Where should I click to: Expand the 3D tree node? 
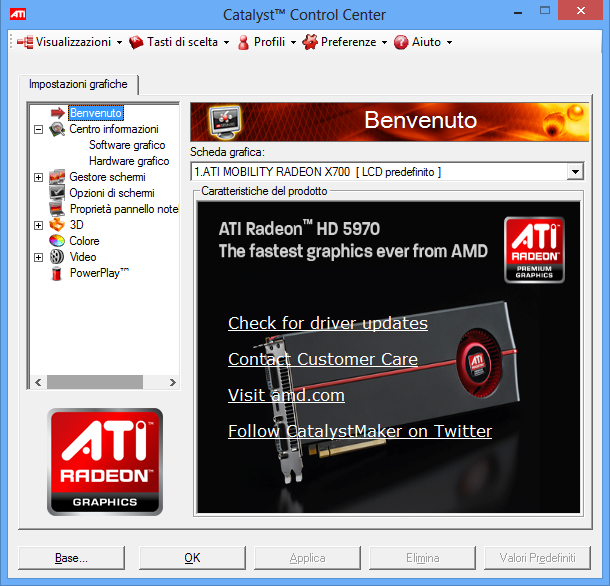coord(39,225)
